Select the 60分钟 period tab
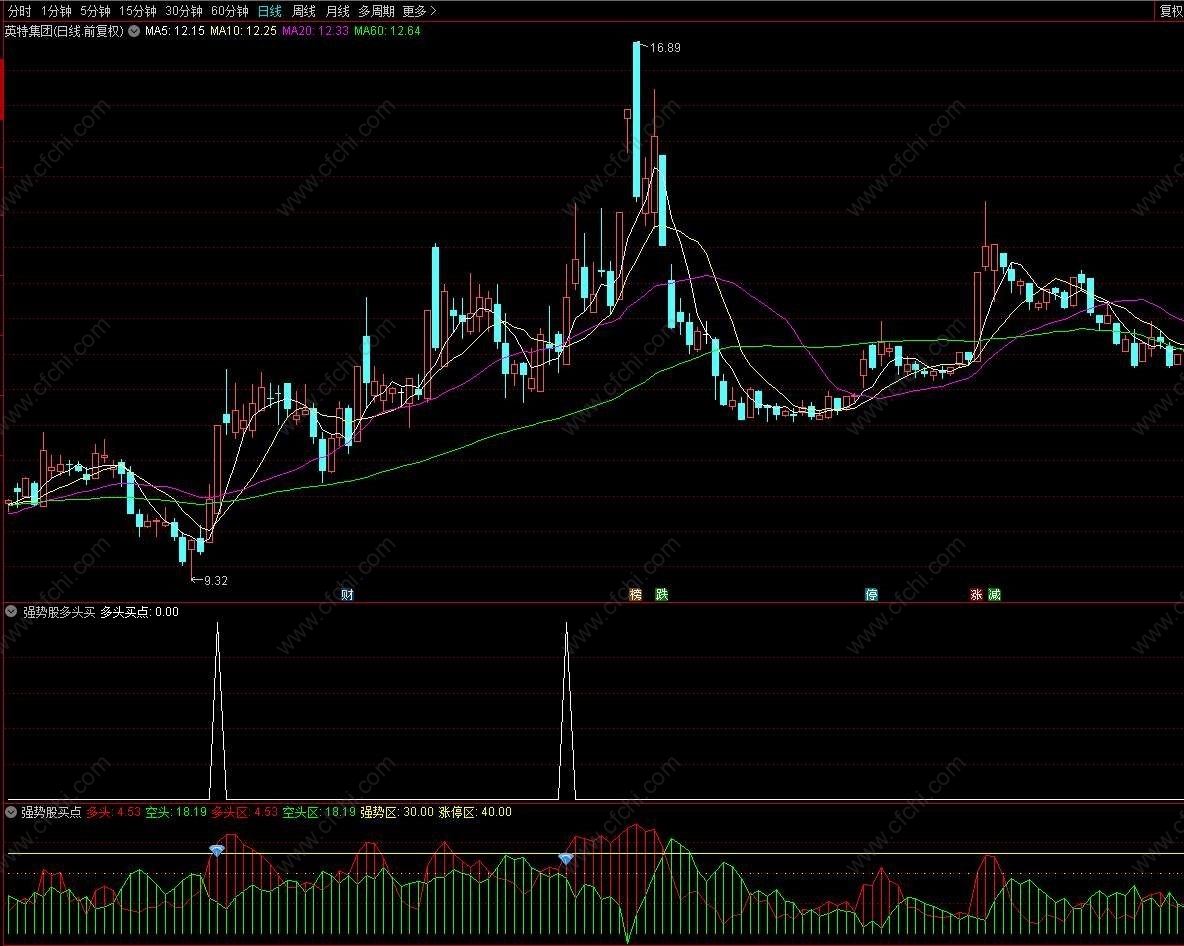 230,11
